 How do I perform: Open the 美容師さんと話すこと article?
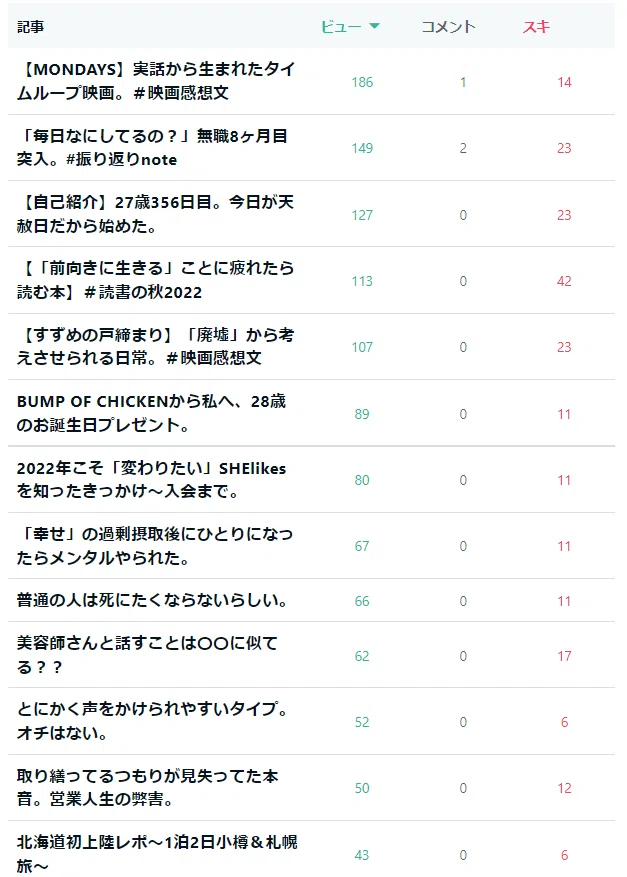[147, 655]
